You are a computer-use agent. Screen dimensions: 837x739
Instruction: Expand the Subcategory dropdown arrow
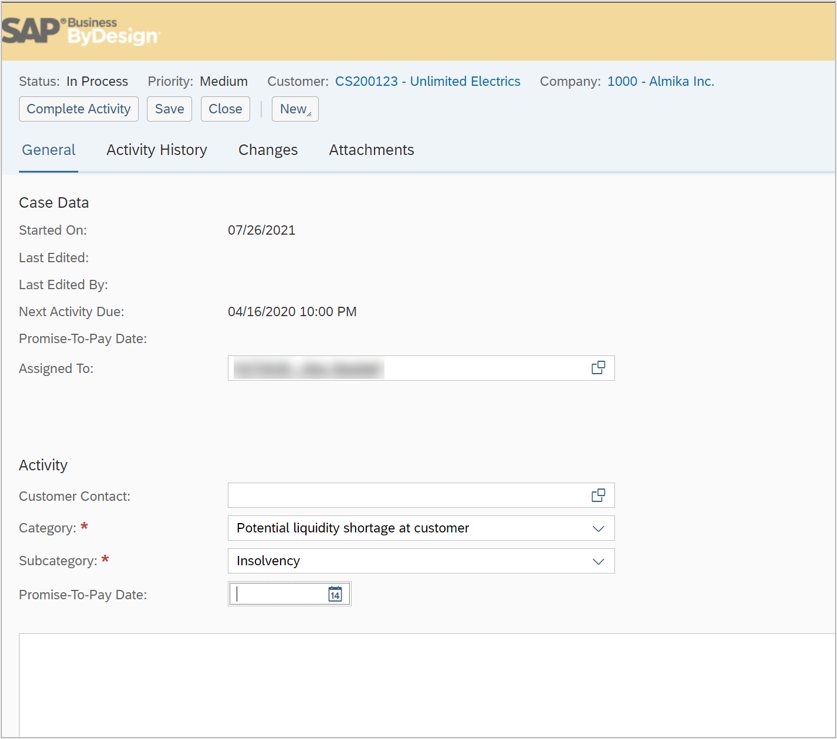(x=598, y=561)
